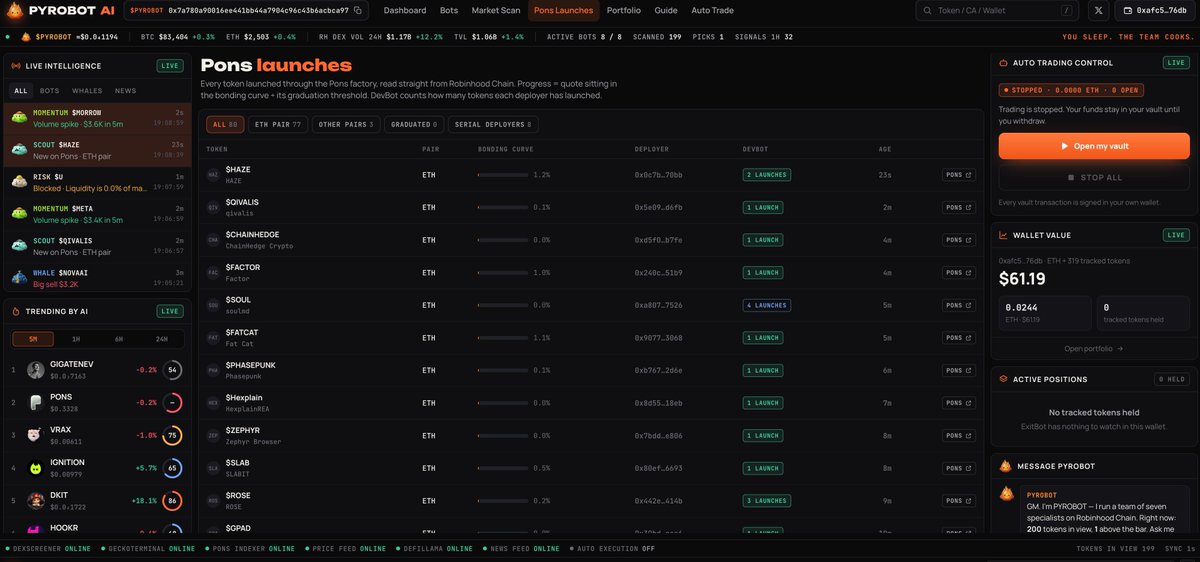Click the $HAZE token badge icon
1200x562 pixels.
pyautogui.click(x=213, y=175)
